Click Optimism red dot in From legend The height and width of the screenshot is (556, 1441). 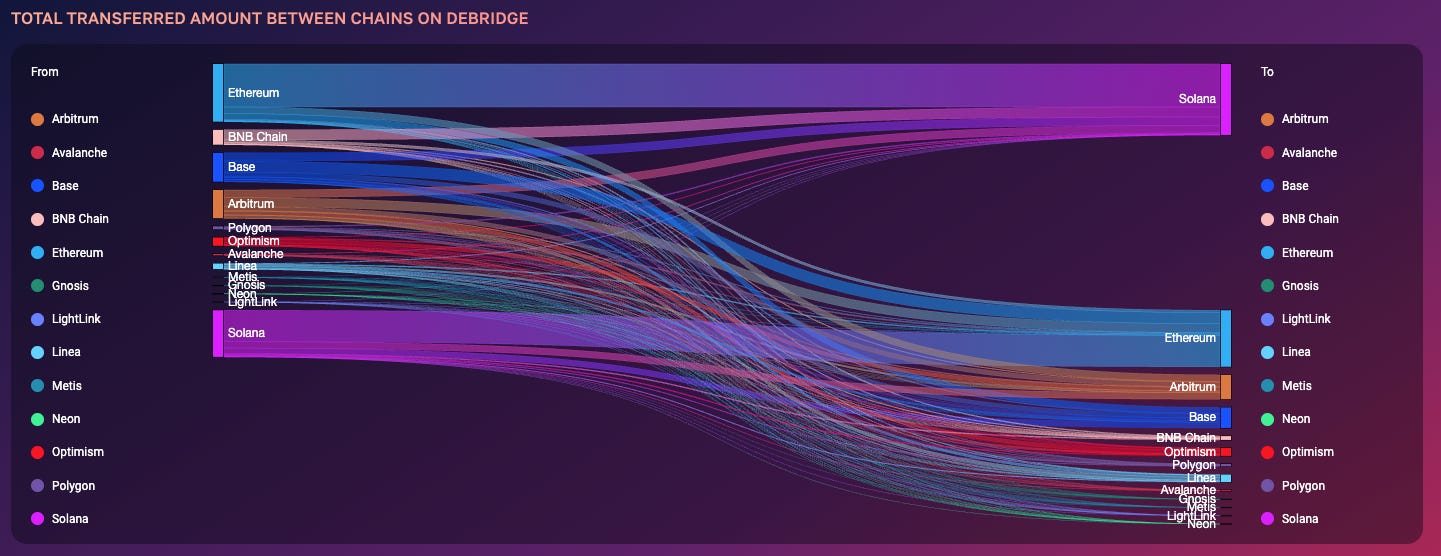point(38,452)
